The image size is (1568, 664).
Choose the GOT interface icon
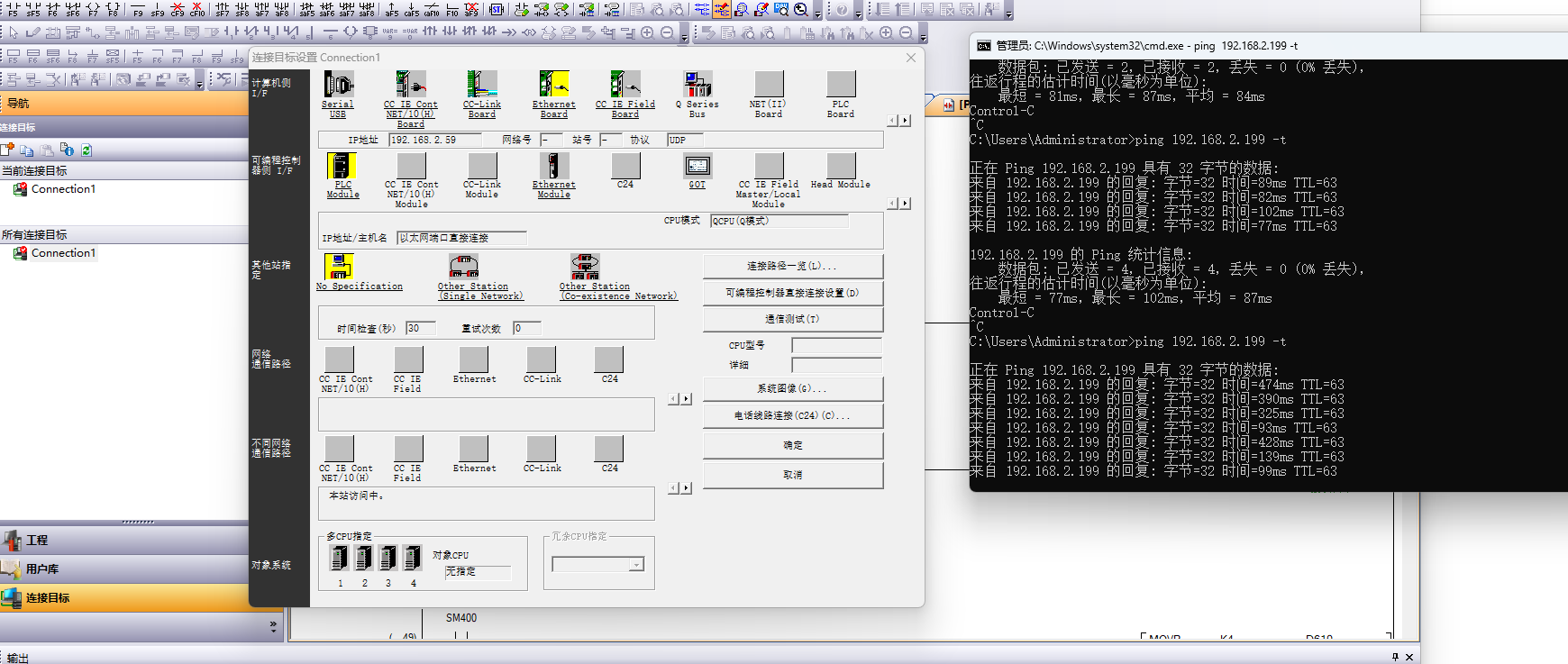697,167
